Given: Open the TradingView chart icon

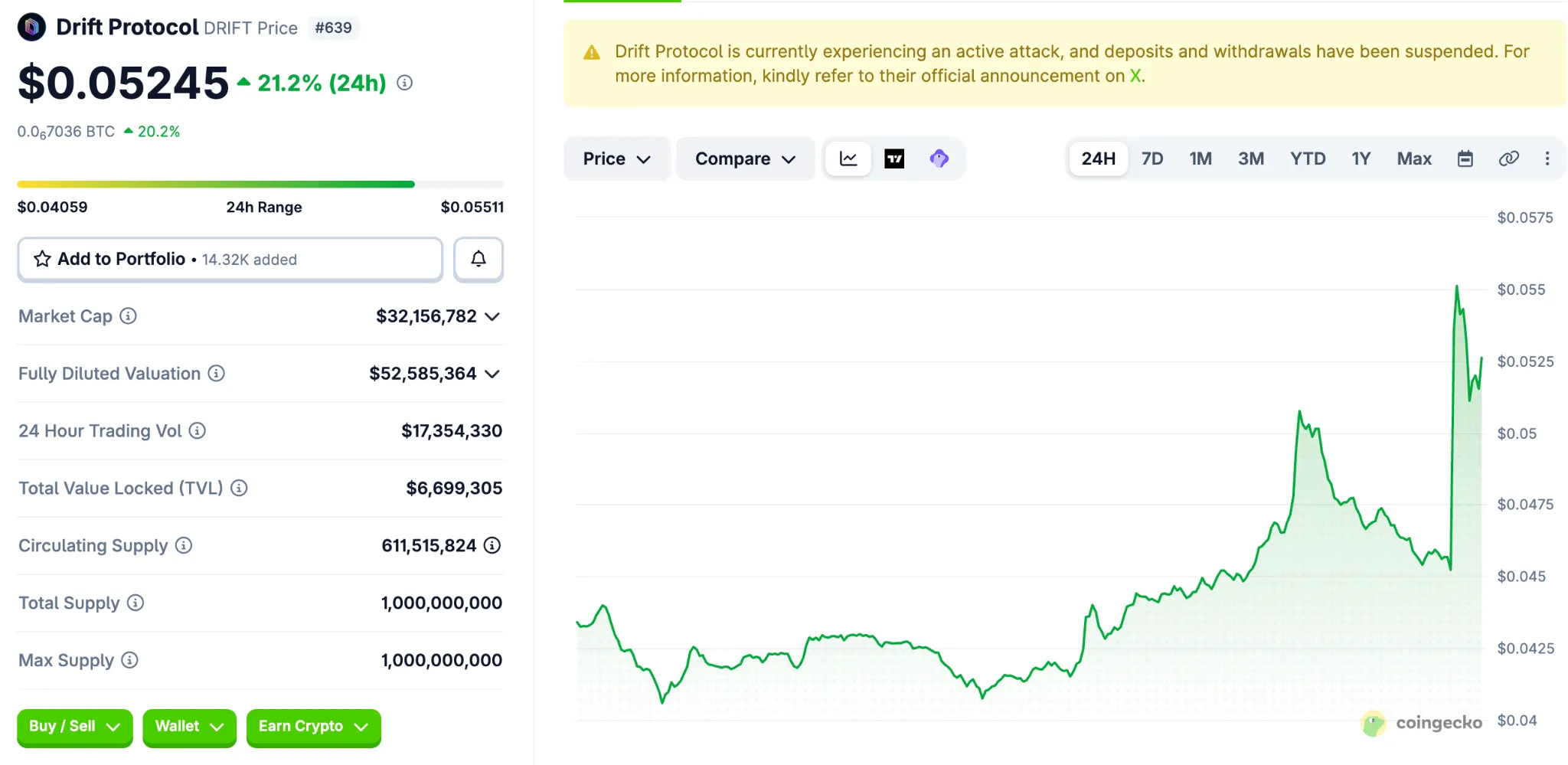Looking at the screenshot, I should pos(894,159).
